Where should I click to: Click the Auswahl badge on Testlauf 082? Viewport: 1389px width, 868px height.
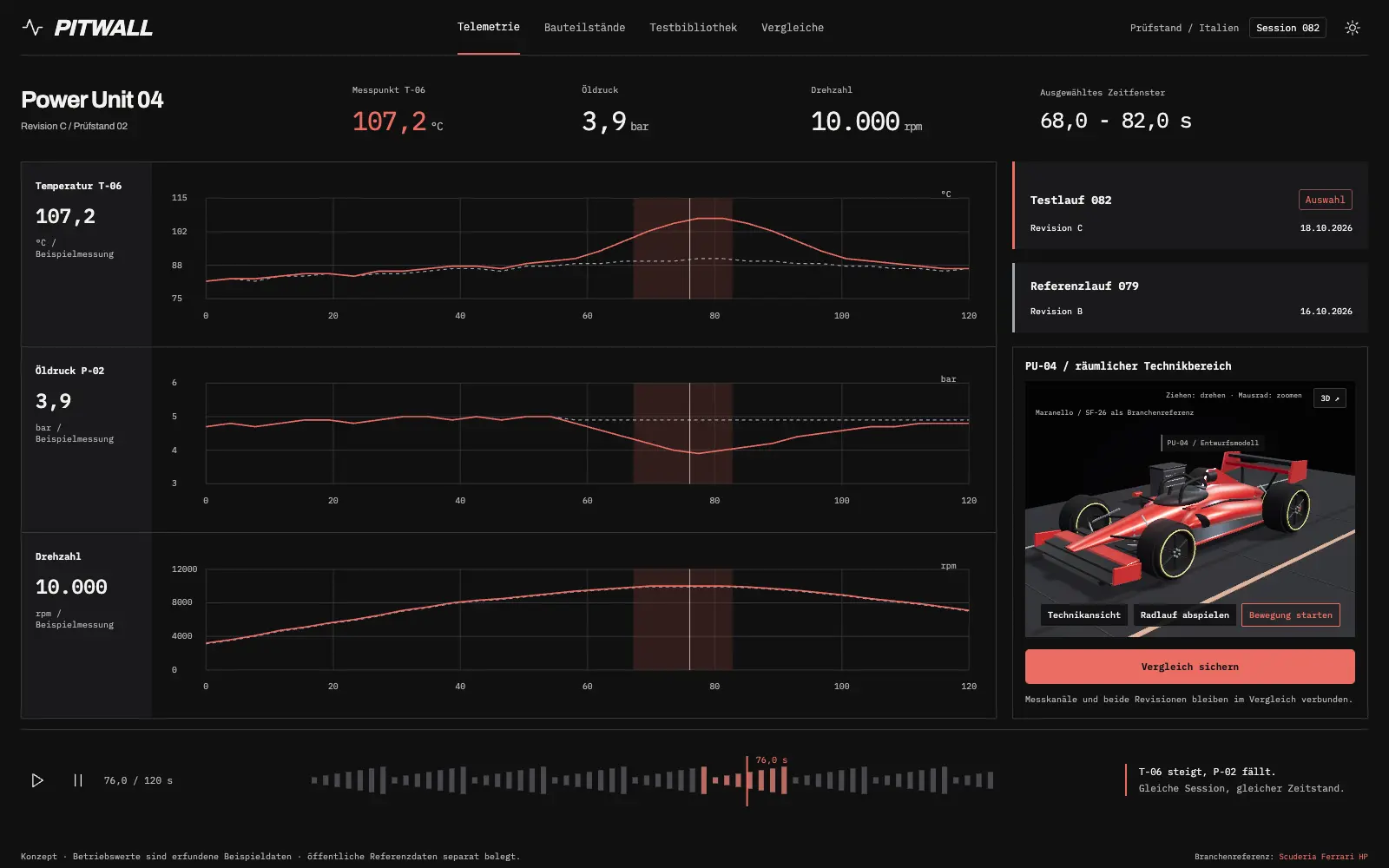(1325, 200)
